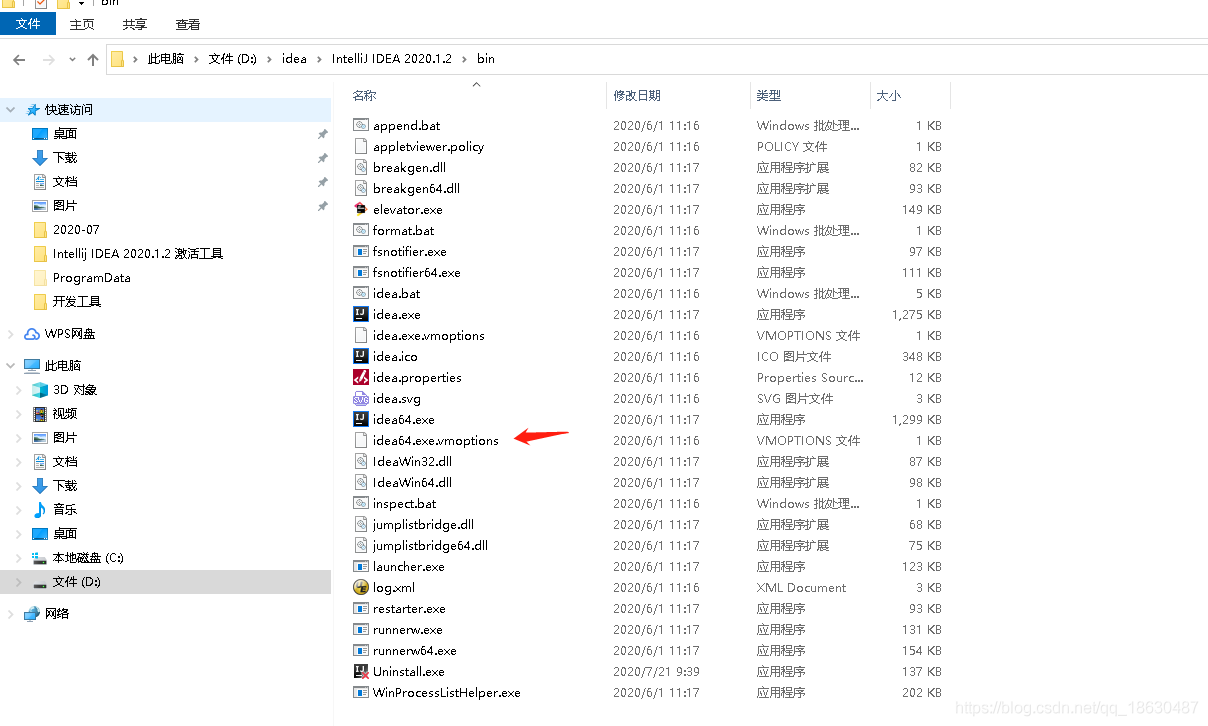
Task: Collapse the 快速访问 tree node
Action: [11, 109]
